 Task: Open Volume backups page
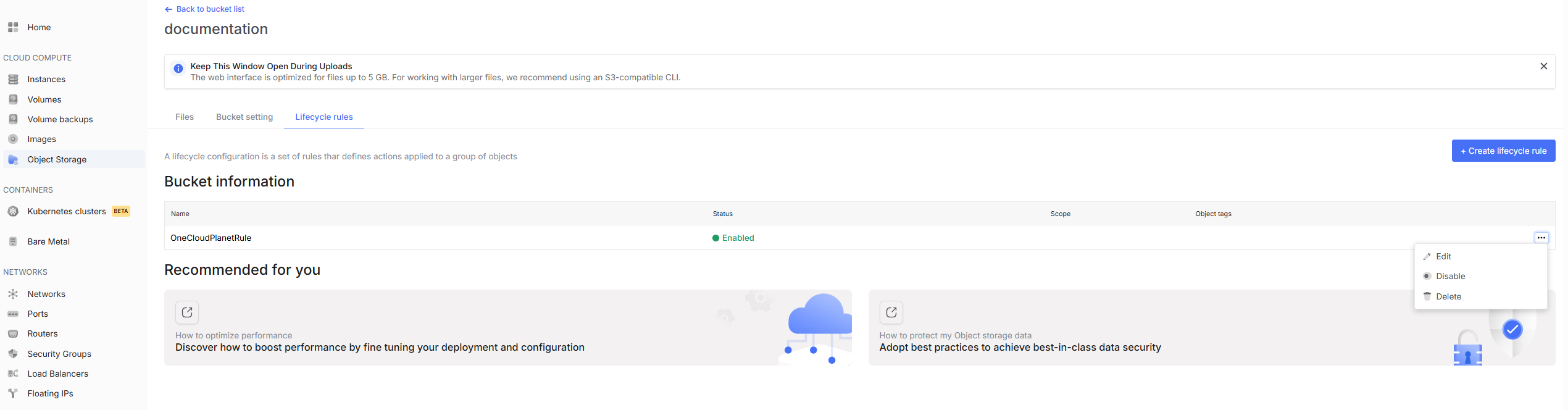pyautogui.click(x=60, y=119)
